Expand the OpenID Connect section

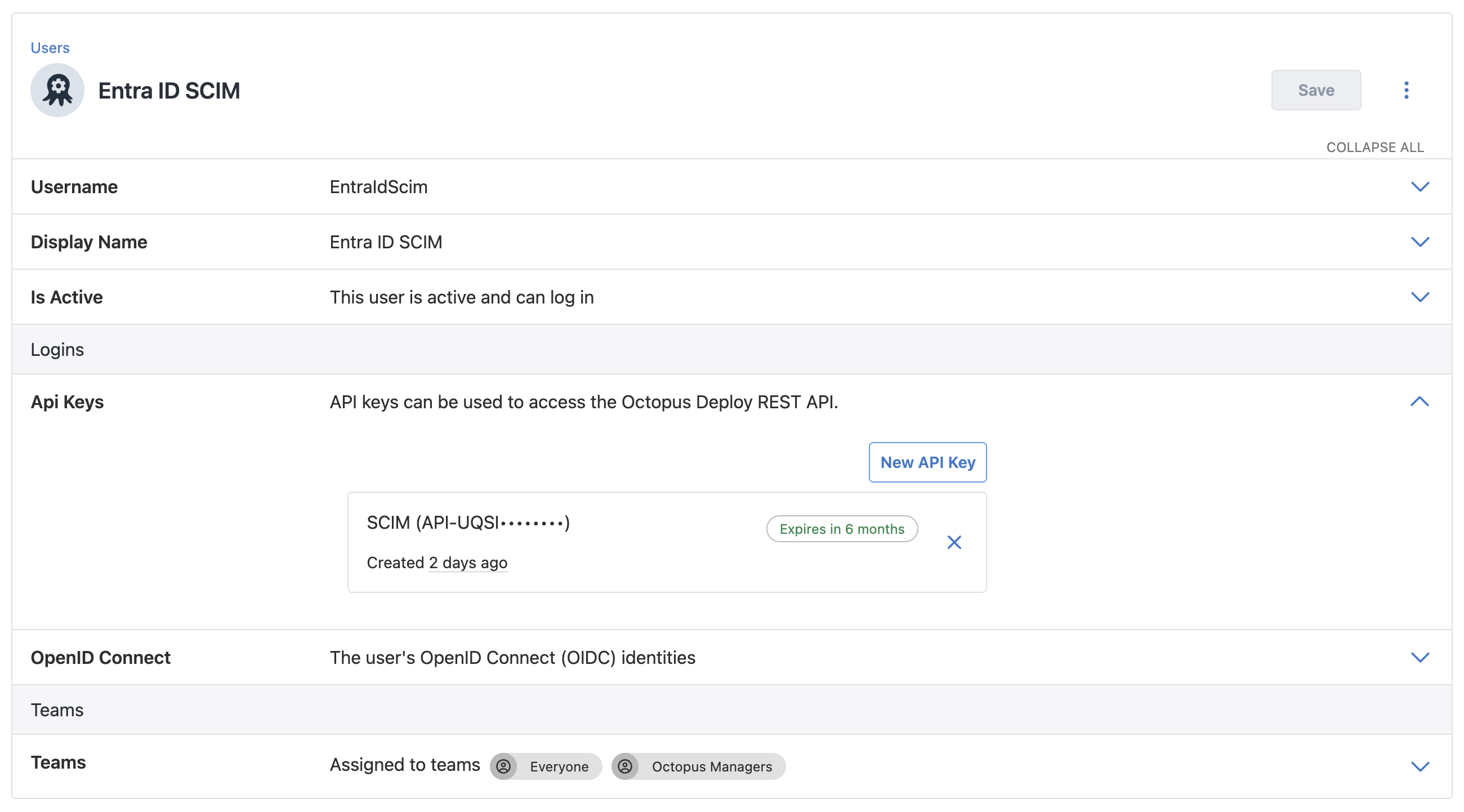1420,658
